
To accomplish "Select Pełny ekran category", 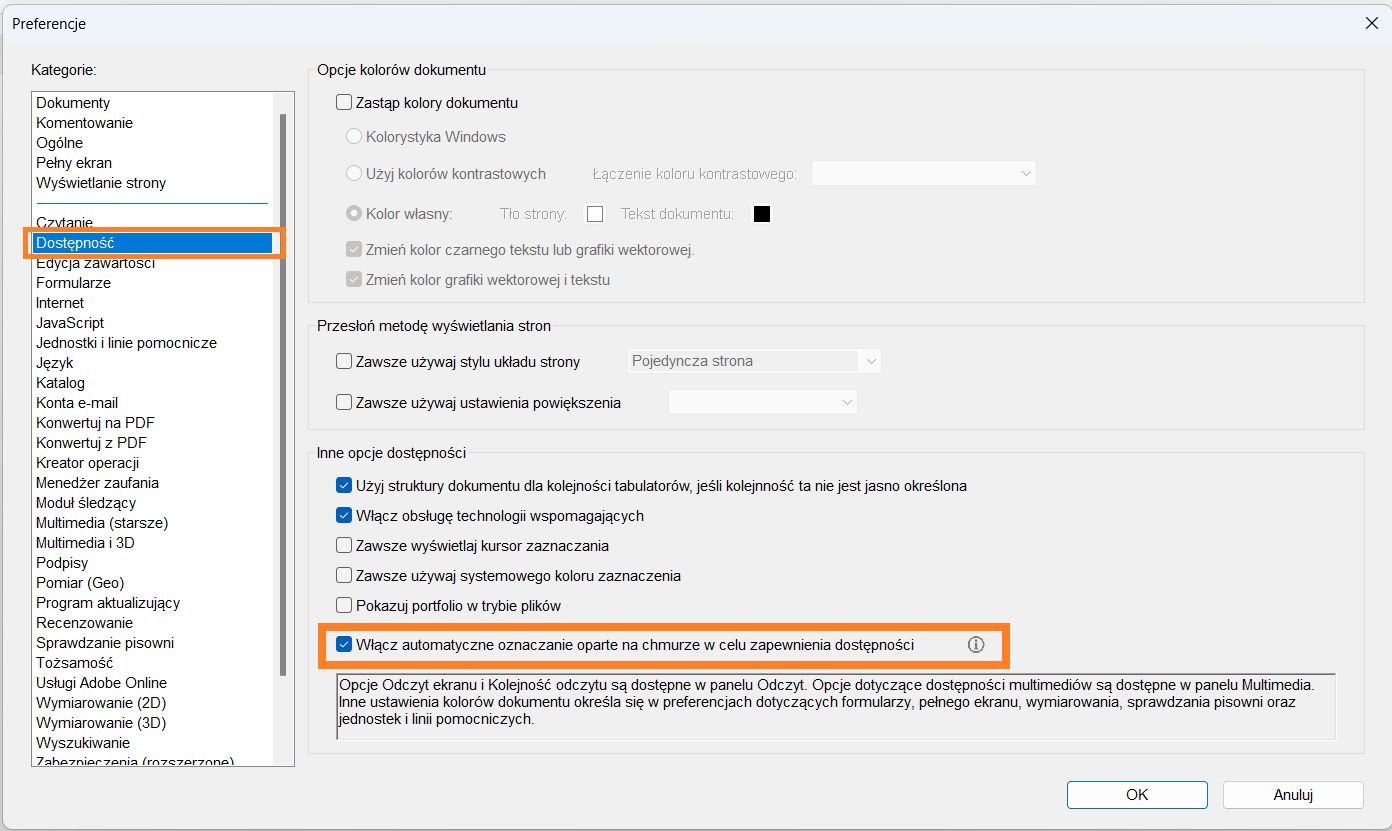I will click(x=74, y=163).
